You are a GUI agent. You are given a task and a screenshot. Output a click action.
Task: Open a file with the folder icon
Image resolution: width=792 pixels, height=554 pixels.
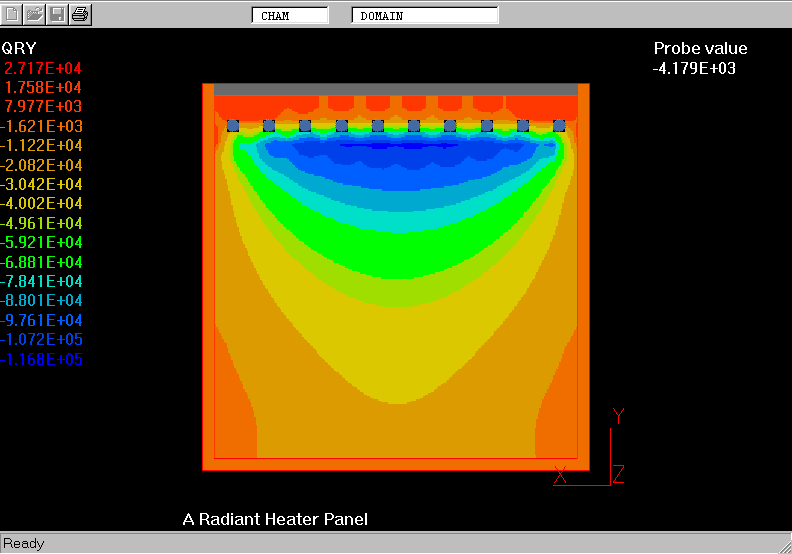click(x=35, y=14)
